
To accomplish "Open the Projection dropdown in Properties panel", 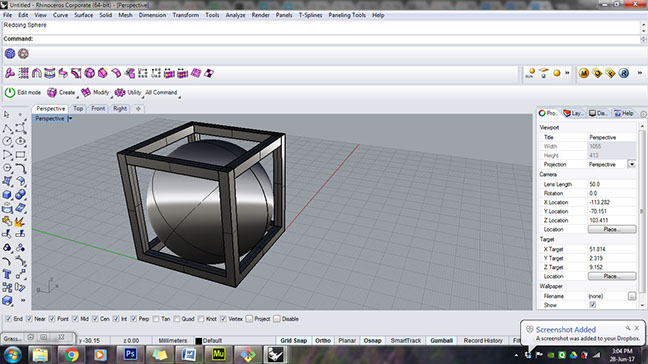I will (631, 164).
